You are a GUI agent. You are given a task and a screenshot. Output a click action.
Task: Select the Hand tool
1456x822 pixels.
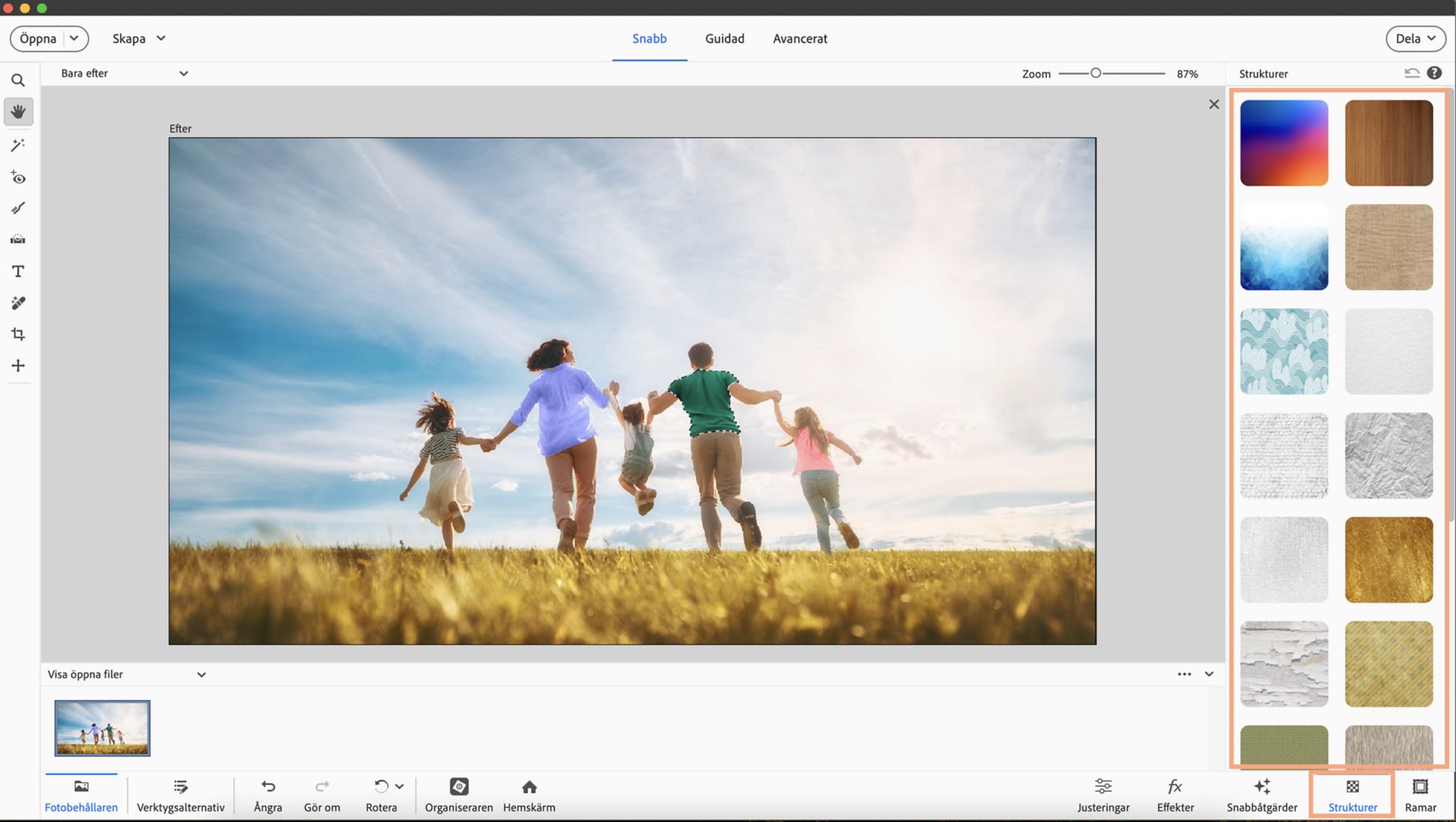(18, 112)
